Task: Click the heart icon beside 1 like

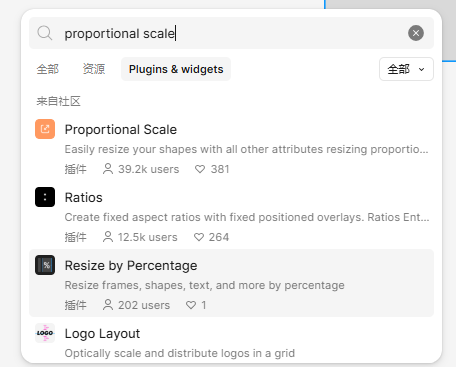Action: 191,305
